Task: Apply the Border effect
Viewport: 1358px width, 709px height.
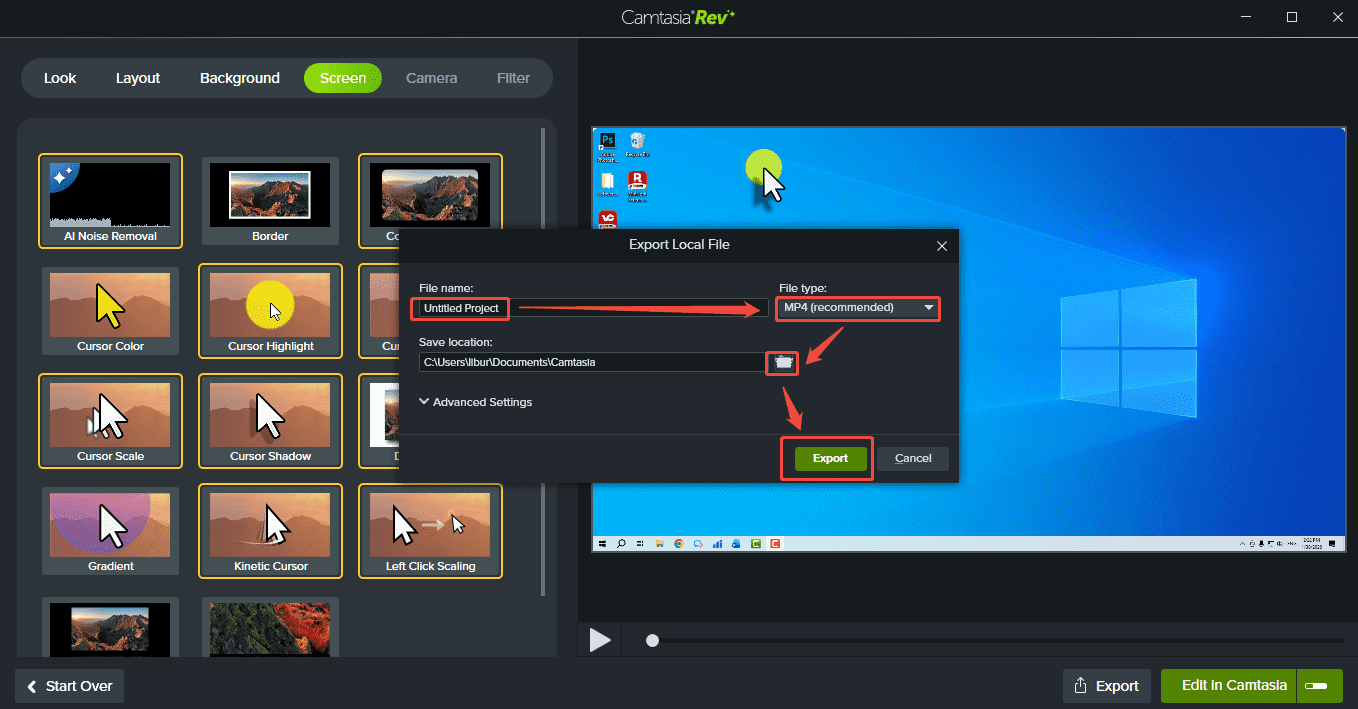Action: 270,201
